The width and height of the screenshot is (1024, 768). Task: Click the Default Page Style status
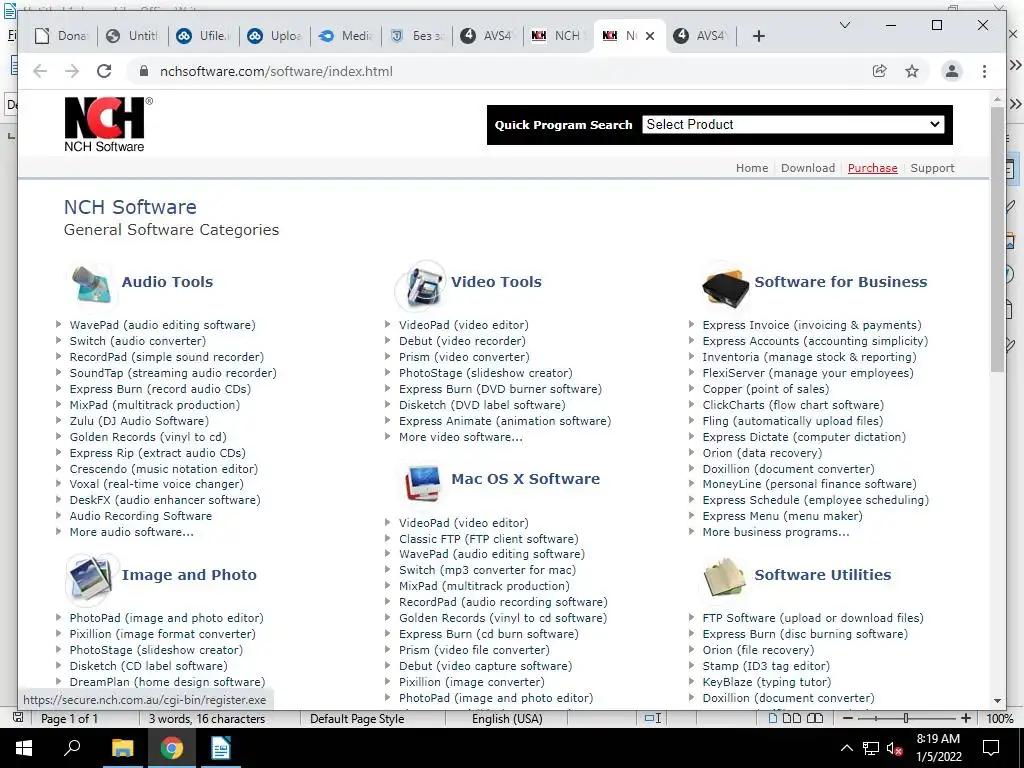point(357,718)
